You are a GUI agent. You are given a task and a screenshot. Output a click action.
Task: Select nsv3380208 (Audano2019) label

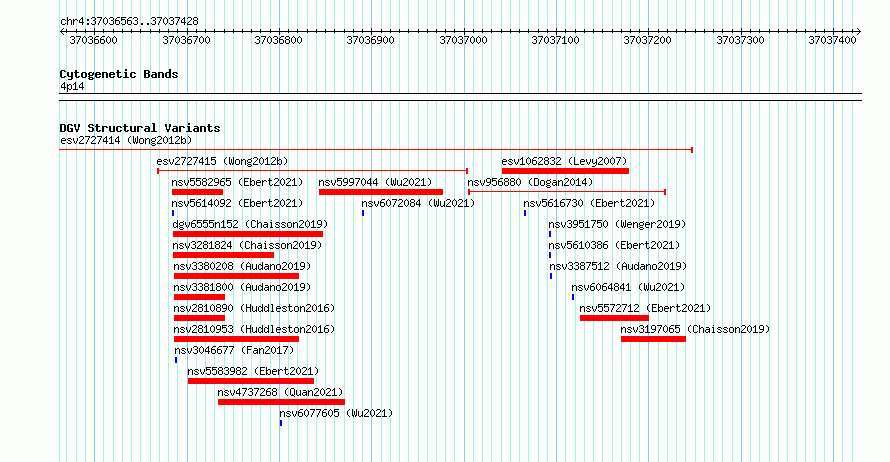pos(242,266)
